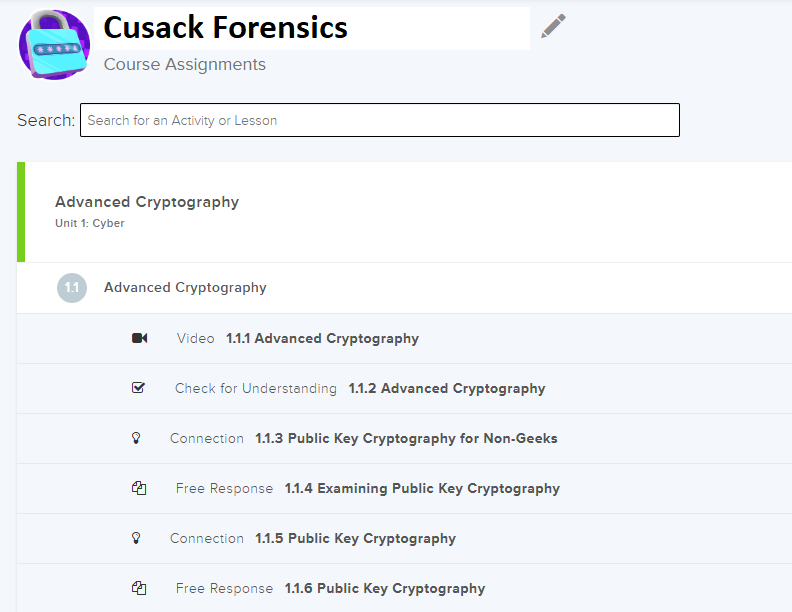Image resolution: width=792 pixels, height=612 pixels.
Task: Click the padlock course avatar image
Action: coord(54,45)
